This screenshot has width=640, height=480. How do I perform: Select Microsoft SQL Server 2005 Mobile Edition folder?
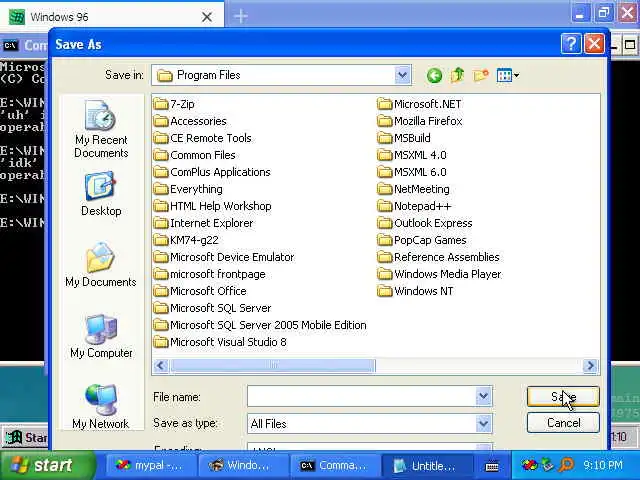click(x=260, y=325)
